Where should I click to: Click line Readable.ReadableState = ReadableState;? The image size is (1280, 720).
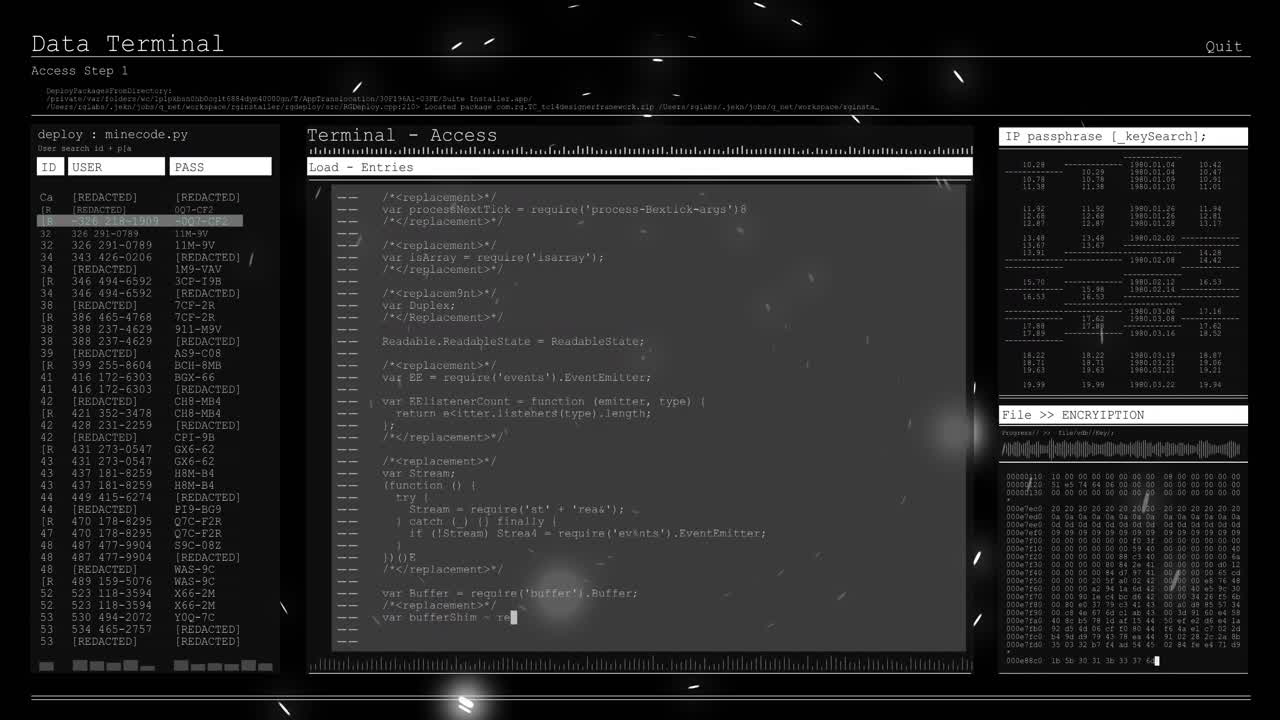click(x=514, y=341)
